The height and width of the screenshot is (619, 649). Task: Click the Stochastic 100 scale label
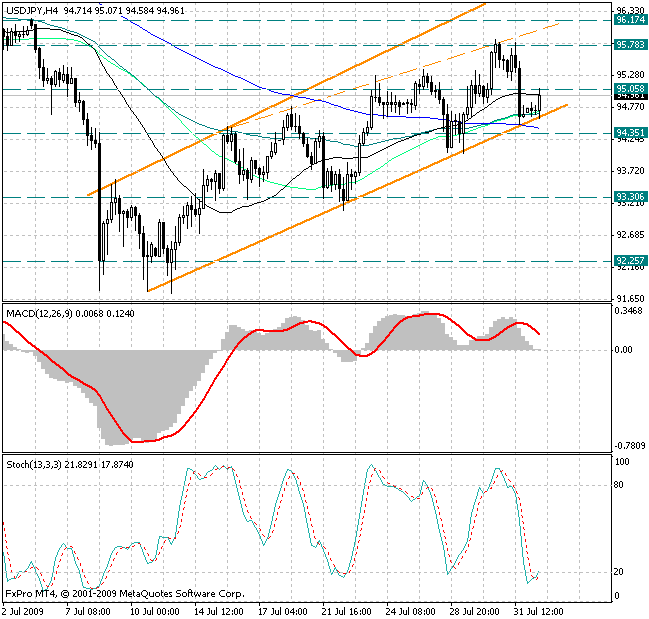pyautogui.click(x=622, y=462)
